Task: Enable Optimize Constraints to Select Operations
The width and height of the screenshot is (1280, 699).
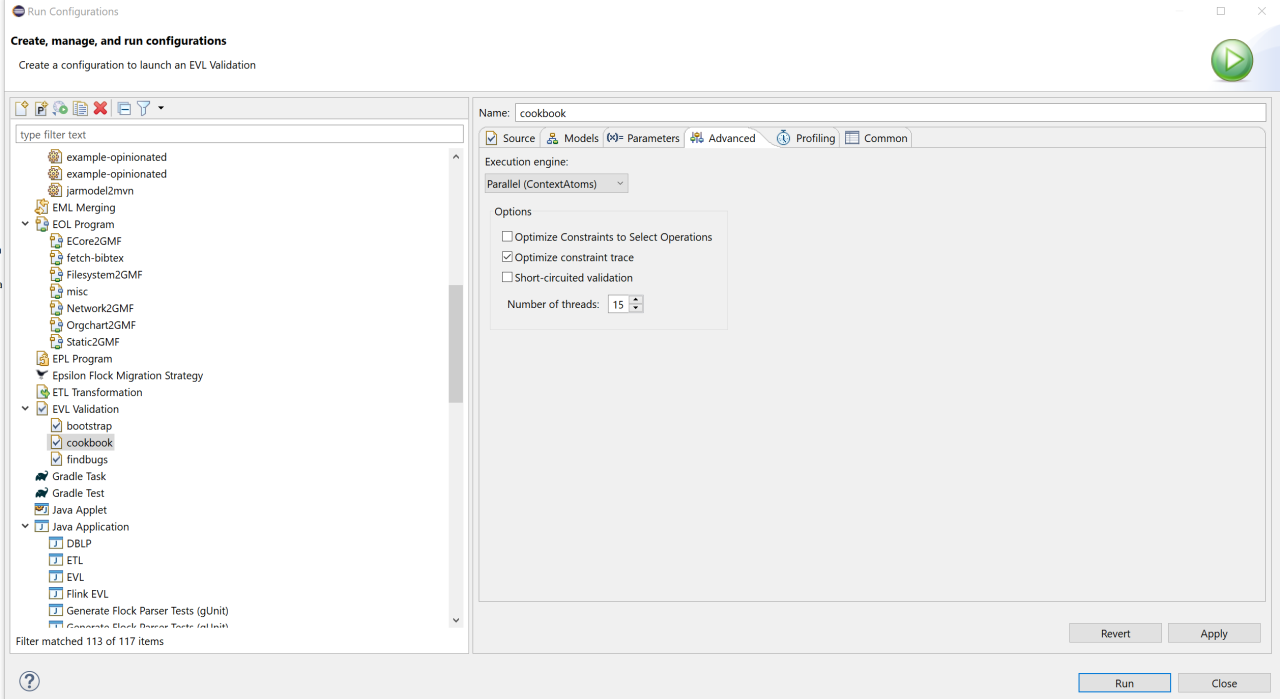Action: pyautogui.click(x=507, y=237)
